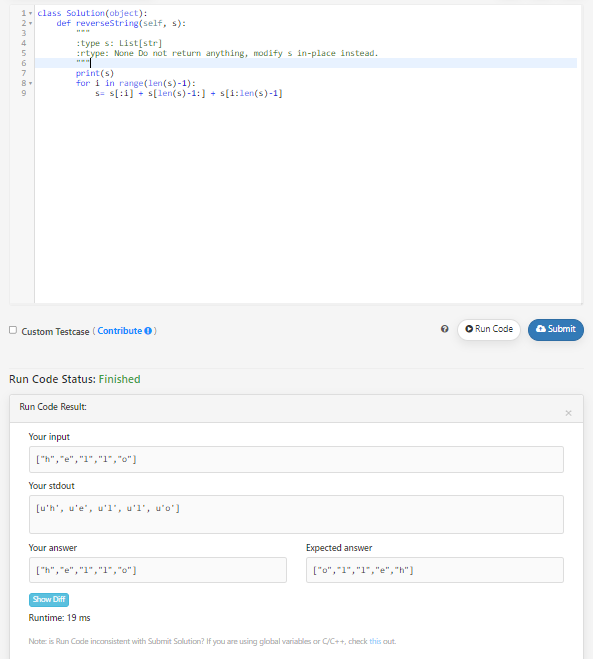The width and height of the screenshot is (593, 659).
Task: Open the Contribute link
Action: coord(120,331)
